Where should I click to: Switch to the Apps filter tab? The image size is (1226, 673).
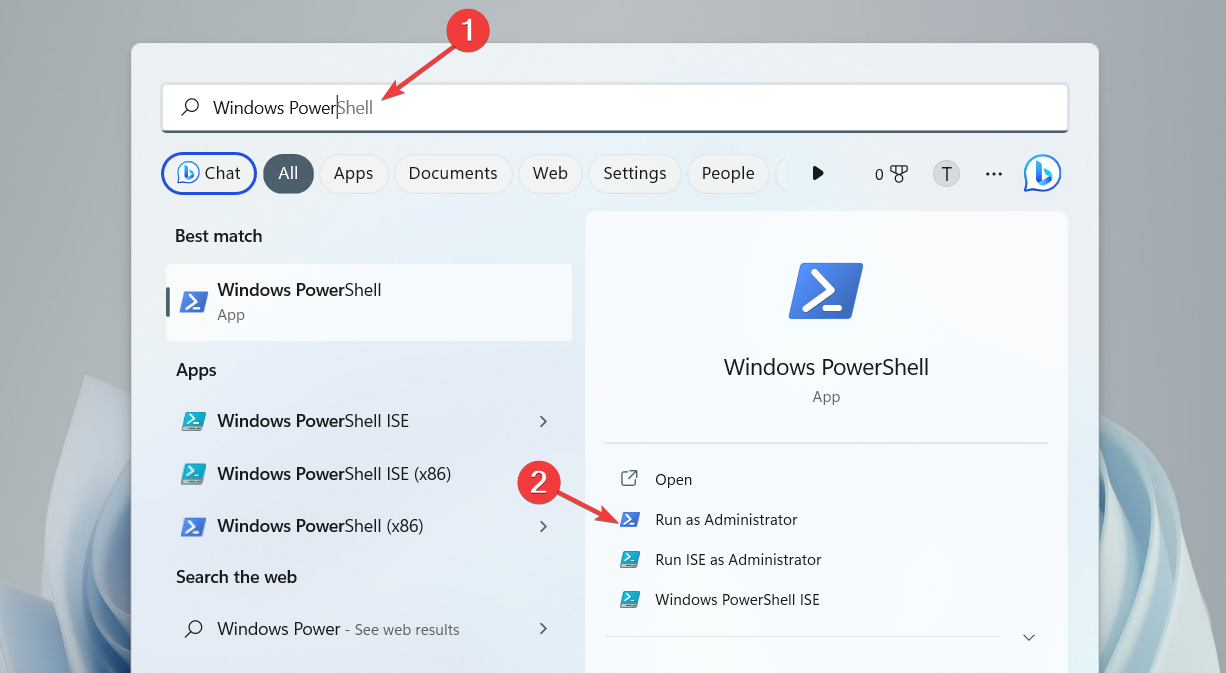point(353,173)
